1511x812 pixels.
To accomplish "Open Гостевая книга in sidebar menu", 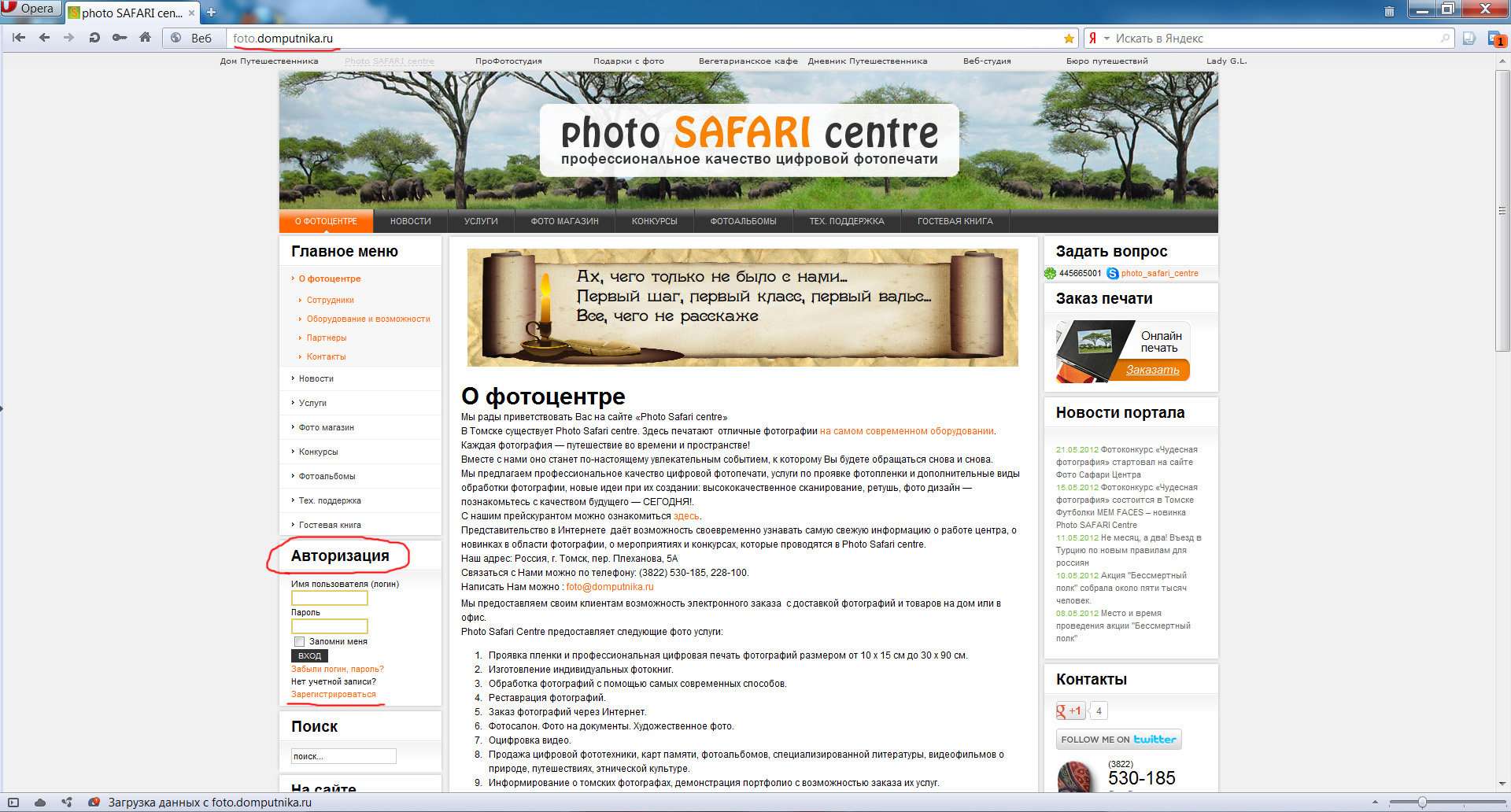I will pyautogui.click(x=330, y=525).
